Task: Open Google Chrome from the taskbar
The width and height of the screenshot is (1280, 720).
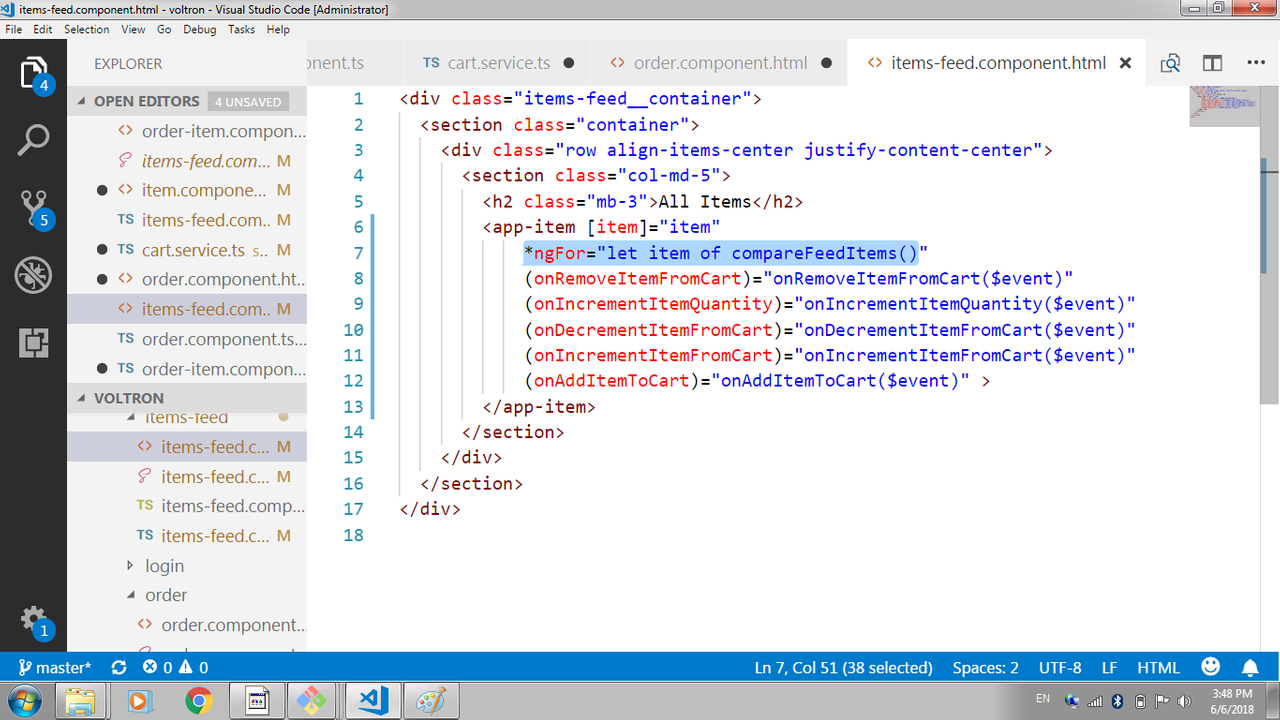Action: pyautogui.click(x=198, y=701)
